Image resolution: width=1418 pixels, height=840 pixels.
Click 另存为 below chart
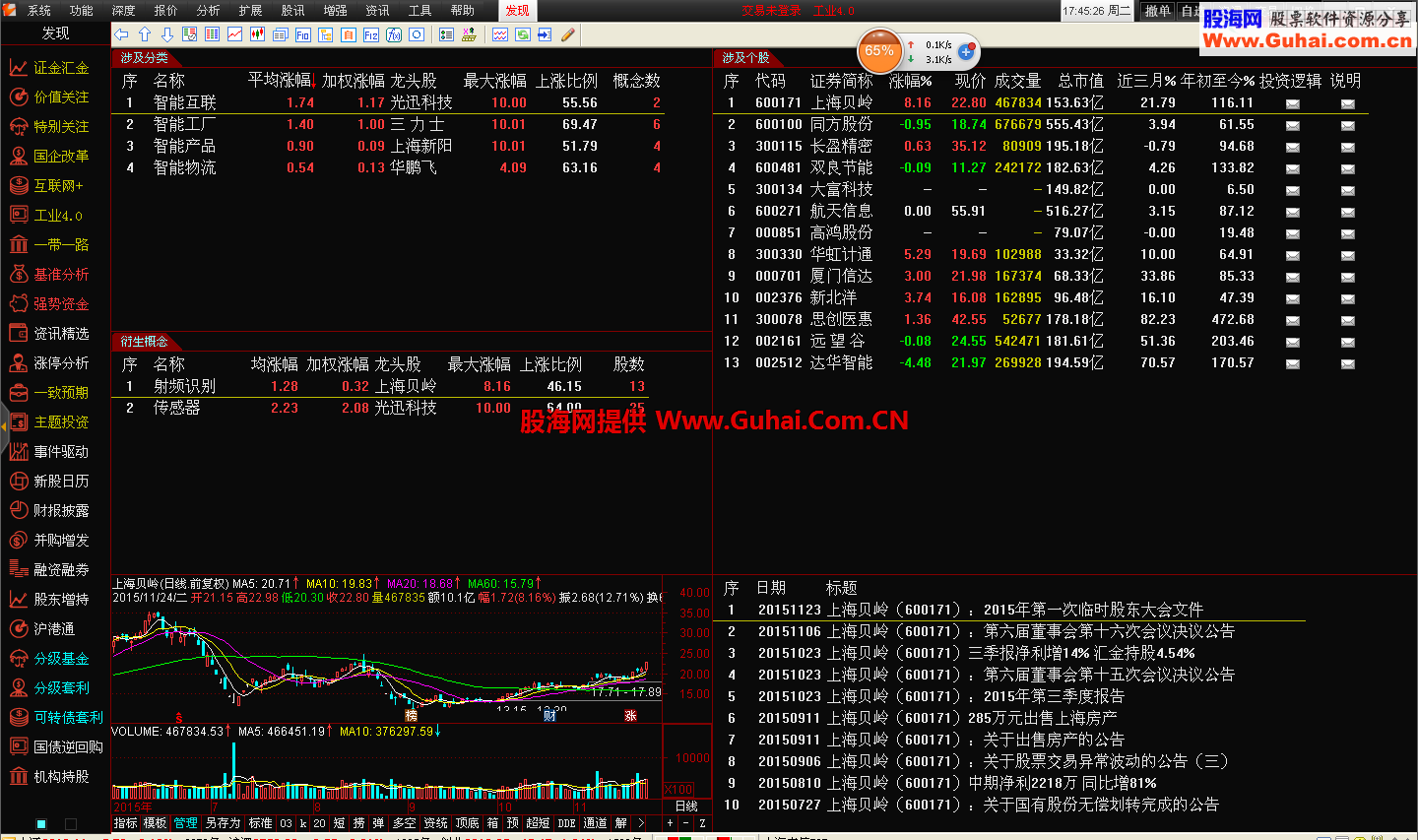[x=223, y=823]
